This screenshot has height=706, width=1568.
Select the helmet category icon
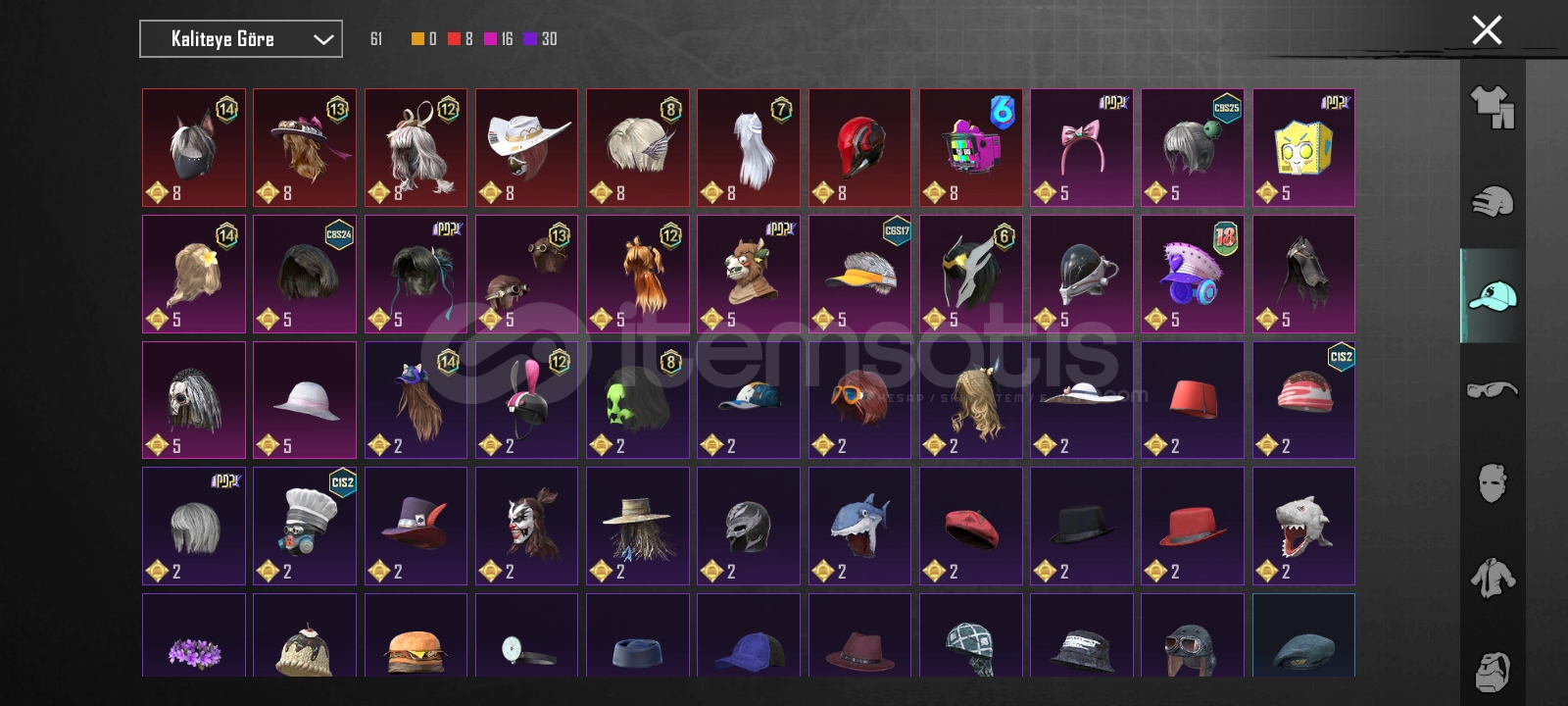click(1492, 201)
